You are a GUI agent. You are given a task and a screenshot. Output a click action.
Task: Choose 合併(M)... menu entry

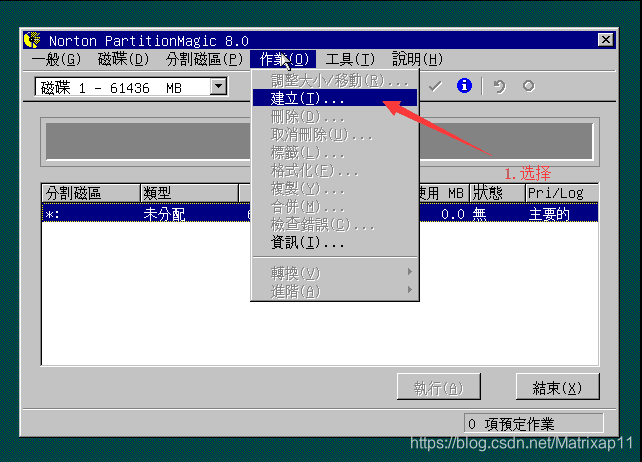click(335, 206)
